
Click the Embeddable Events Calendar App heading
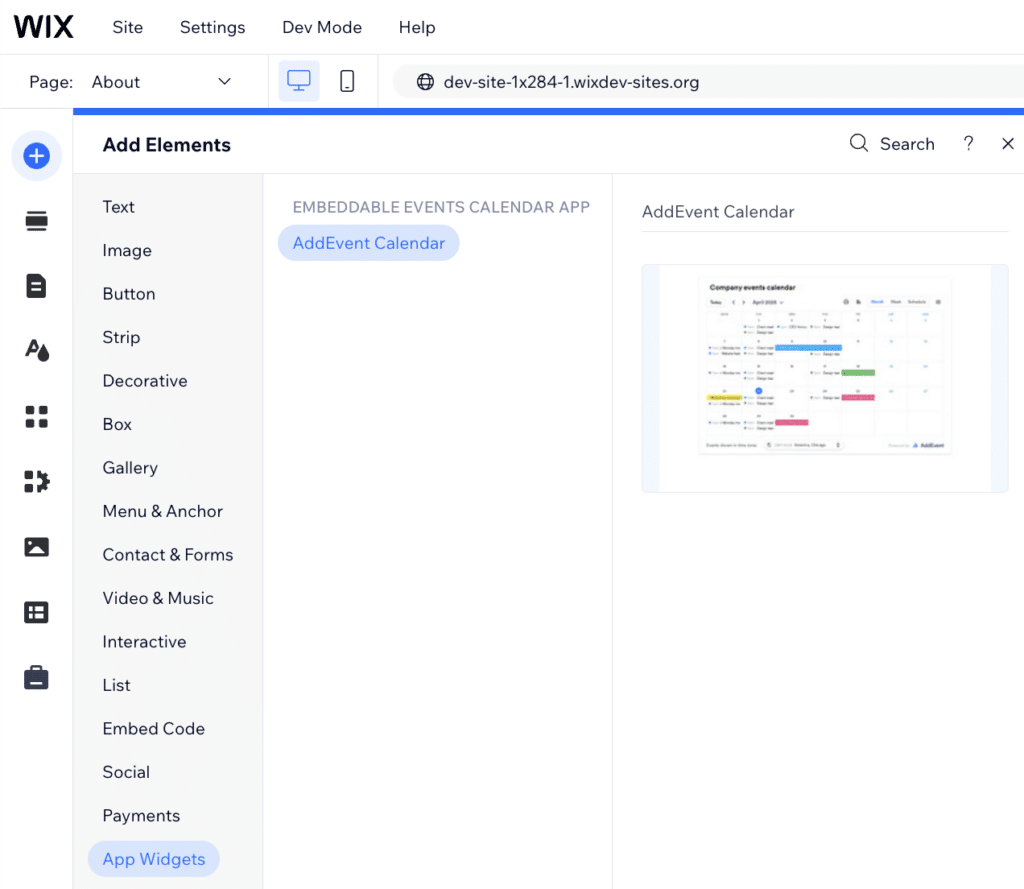(441, 207)
